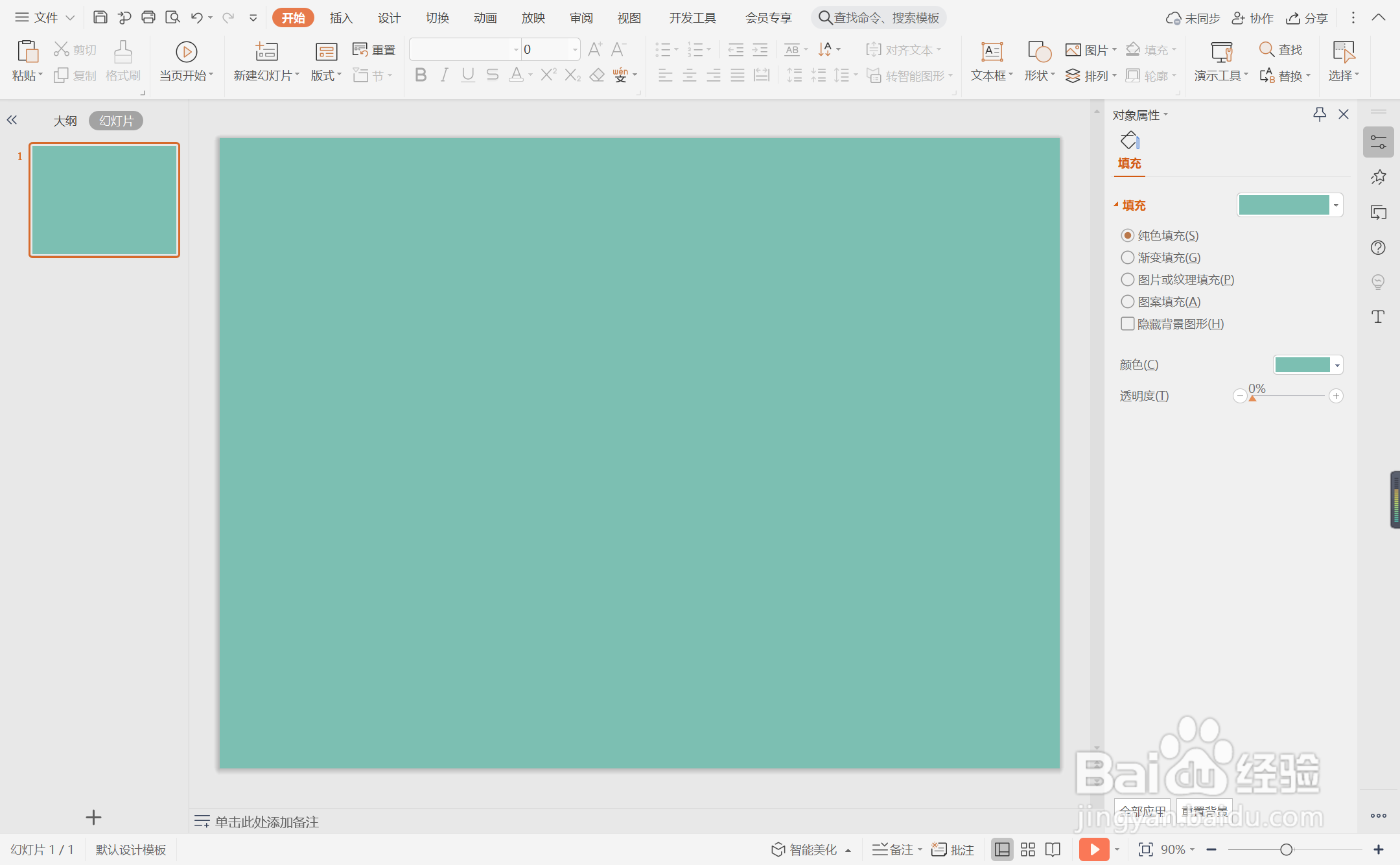
Task: Open the Color (颜色) dropdown arrow
Action: tap(1337, 365)
